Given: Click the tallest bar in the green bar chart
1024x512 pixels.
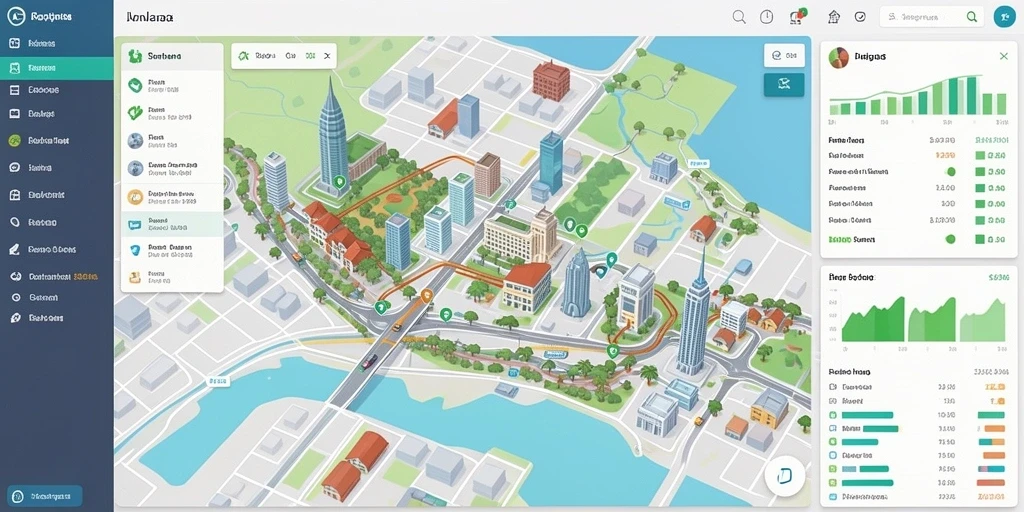Looking at the screenshot, I should click(x=972, y=95).
